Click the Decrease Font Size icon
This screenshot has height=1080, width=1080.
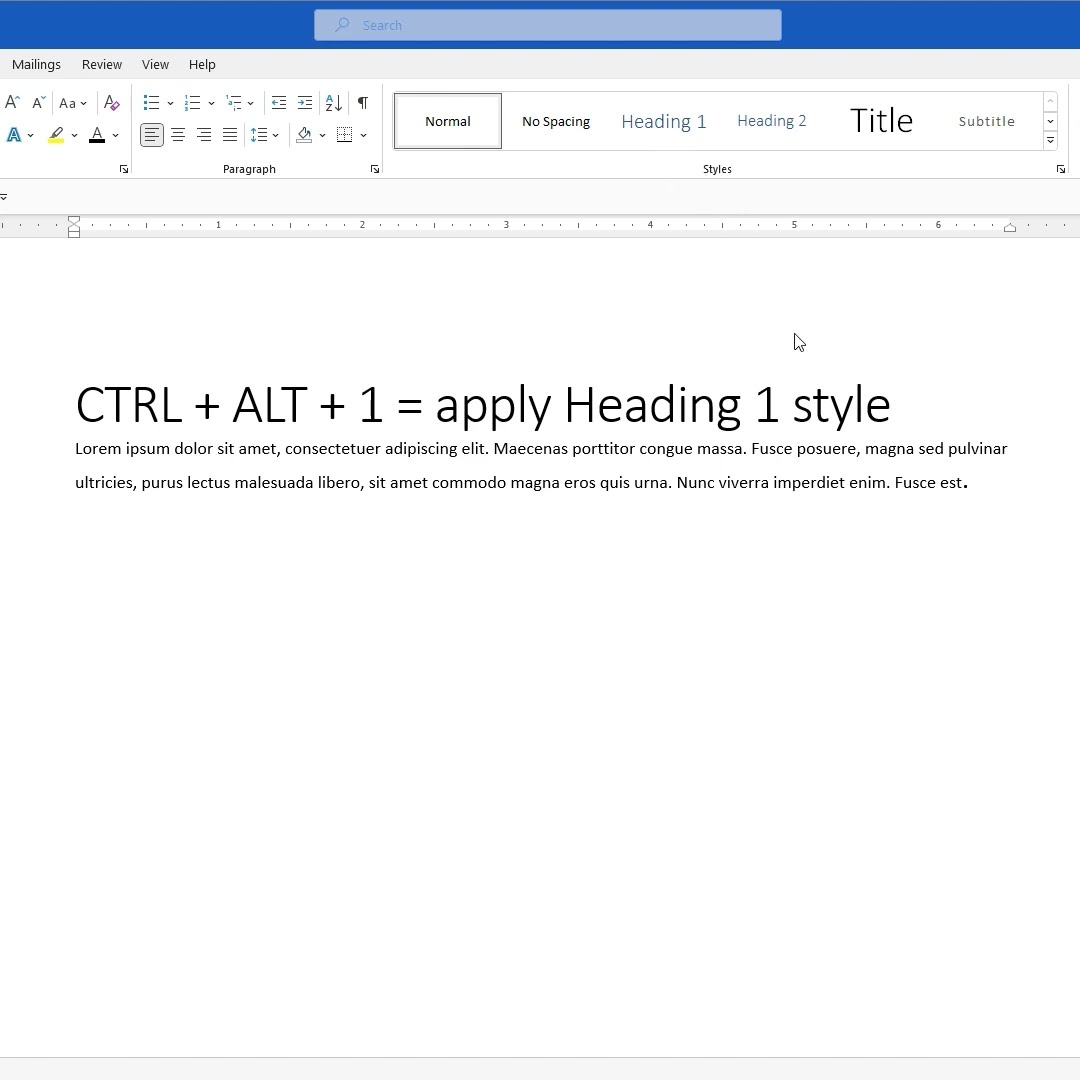tap(39, 103)
